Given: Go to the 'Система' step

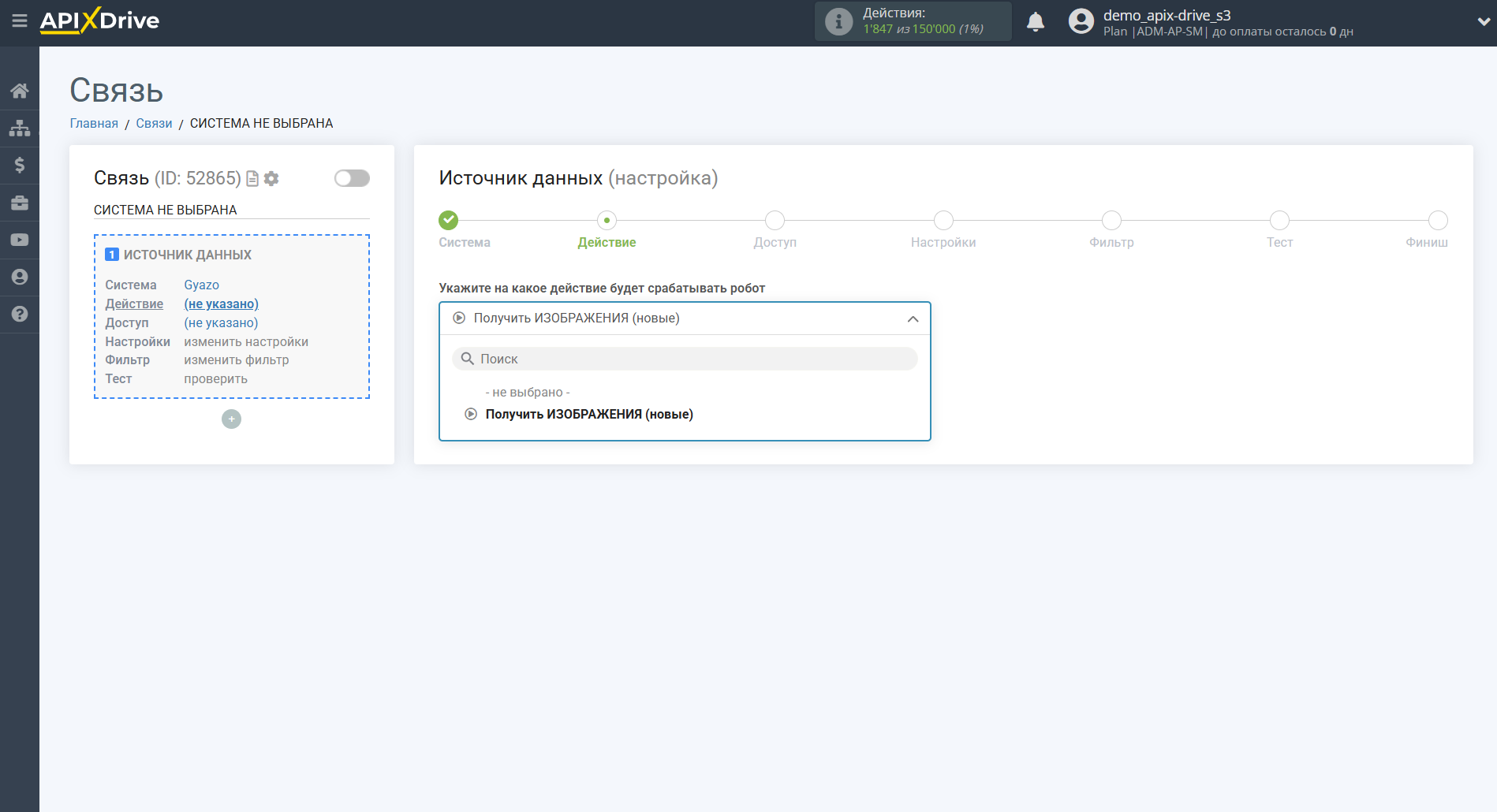Looking at the screenshot, I should coord(449,221).
